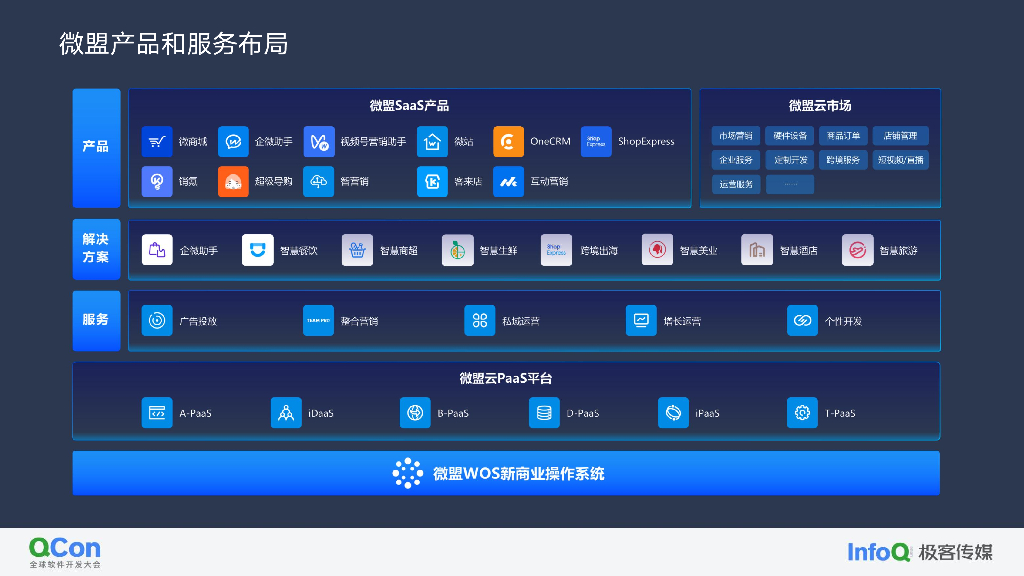Select the 增长运营 chart monitor icon

coord(641,321)
